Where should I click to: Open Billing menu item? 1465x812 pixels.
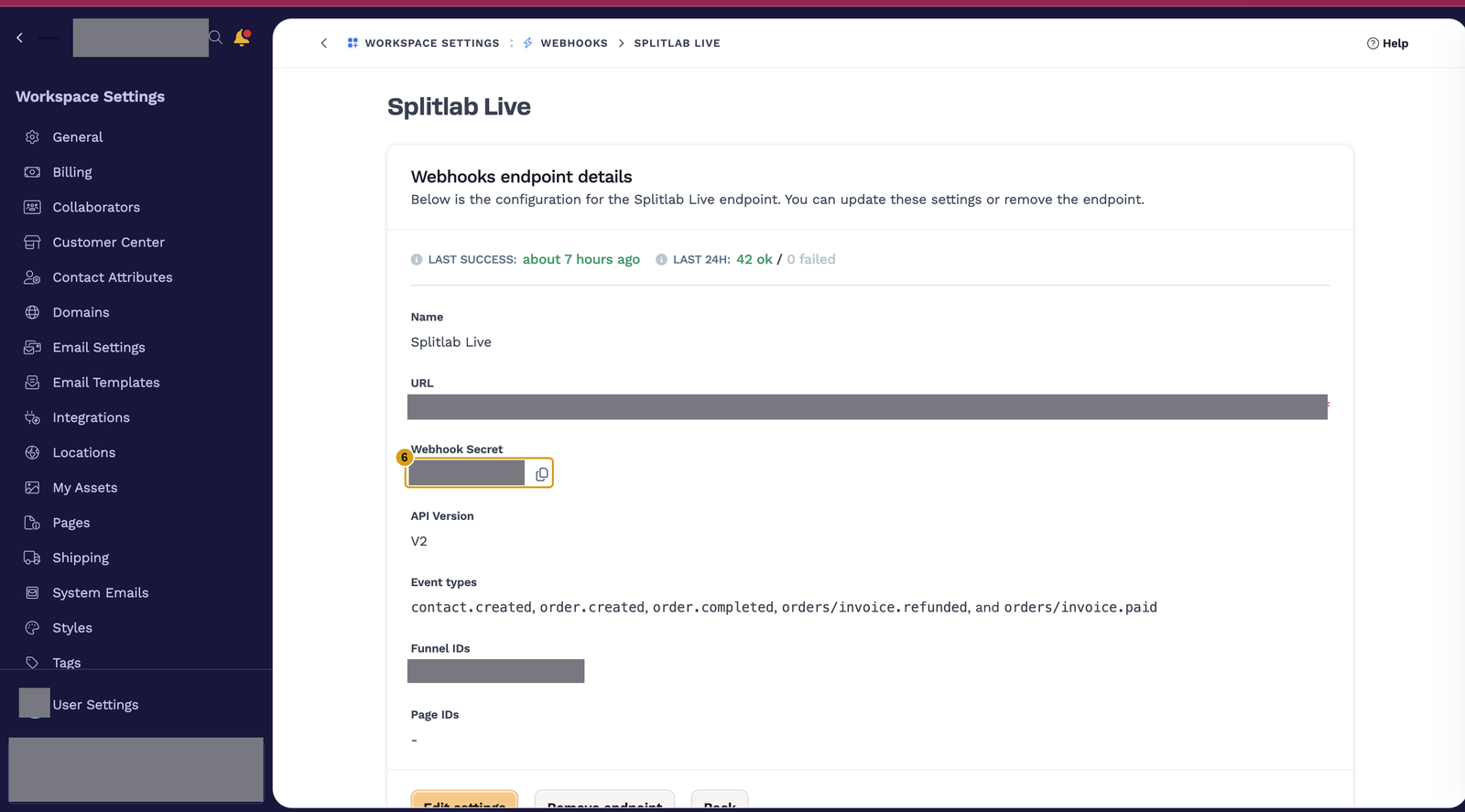pyautogui.click(x=72, y=172)
